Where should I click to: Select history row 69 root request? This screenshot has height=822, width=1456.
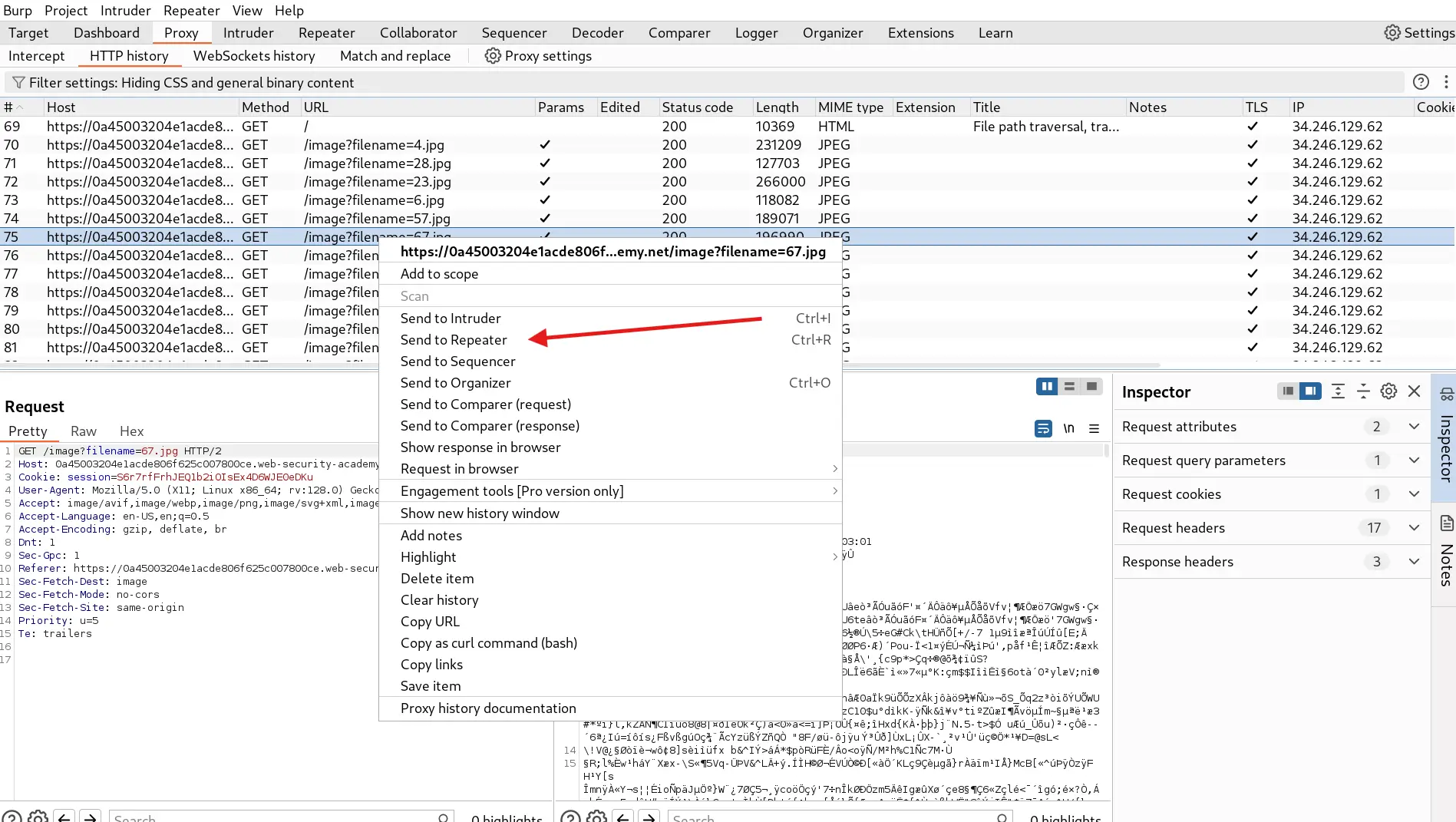pos(728,127)
